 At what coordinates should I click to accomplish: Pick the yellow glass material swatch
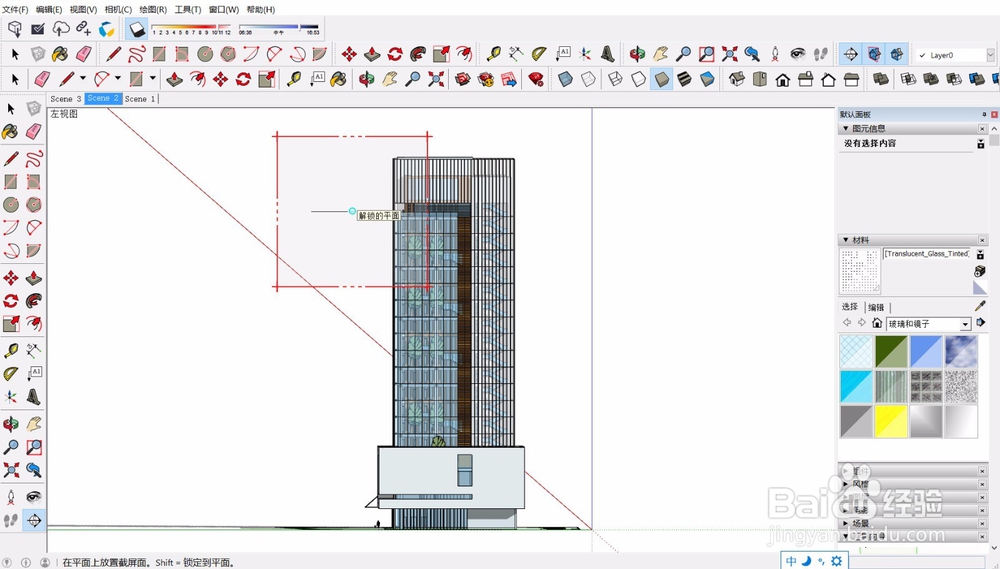(x=891, y=421)
